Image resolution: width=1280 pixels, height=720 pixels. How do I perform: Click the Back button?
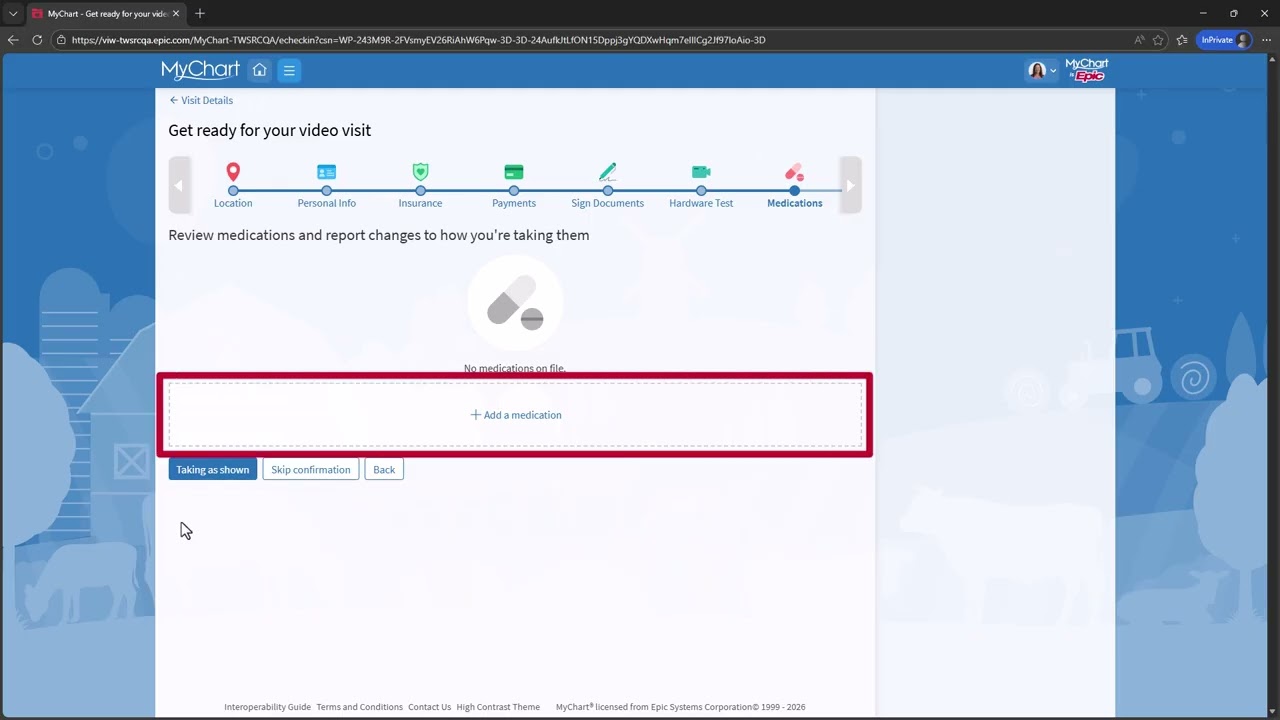384,470
